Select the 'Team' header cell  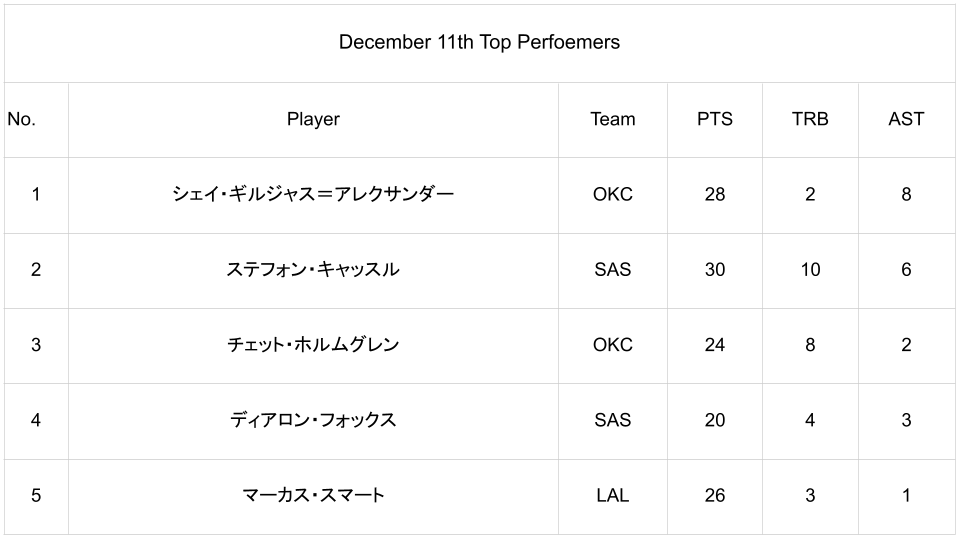pyautogui.click(x=612, y=119)
